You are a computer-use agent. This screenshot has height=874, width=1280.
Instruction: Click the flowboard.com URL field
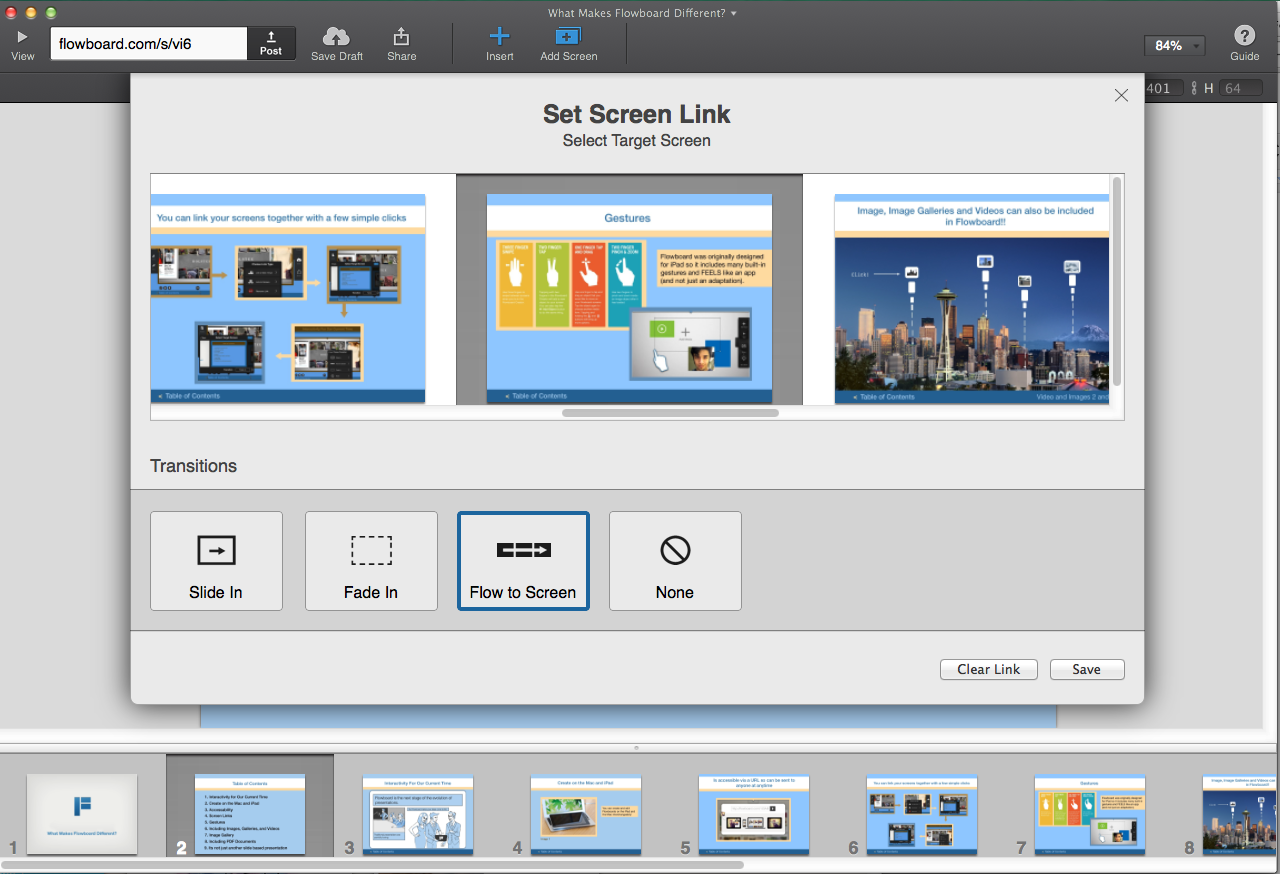[x=148, y=44]
